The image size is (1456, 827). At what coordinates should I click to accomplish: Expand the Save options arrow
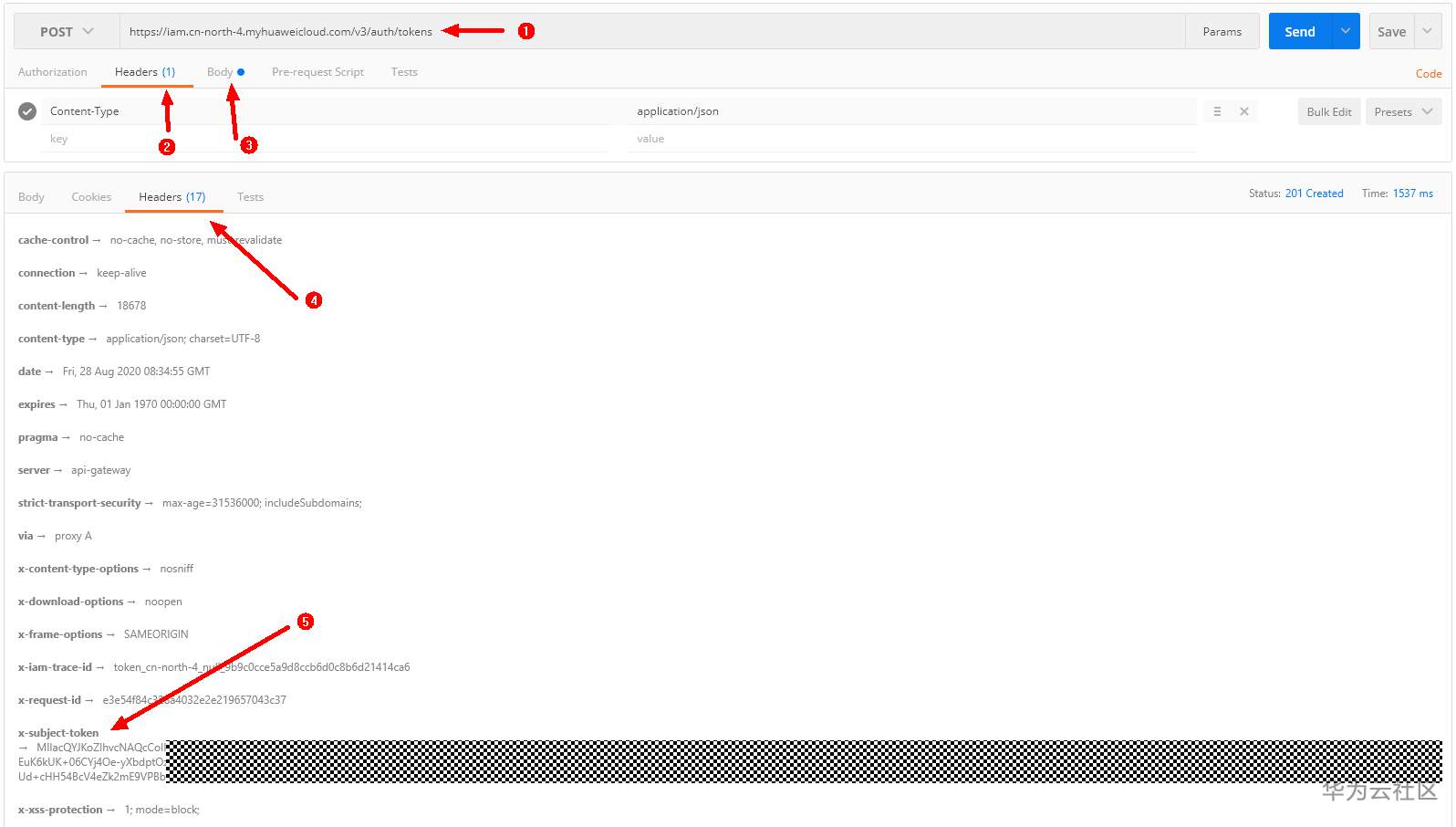click(x=1428, y=31)
